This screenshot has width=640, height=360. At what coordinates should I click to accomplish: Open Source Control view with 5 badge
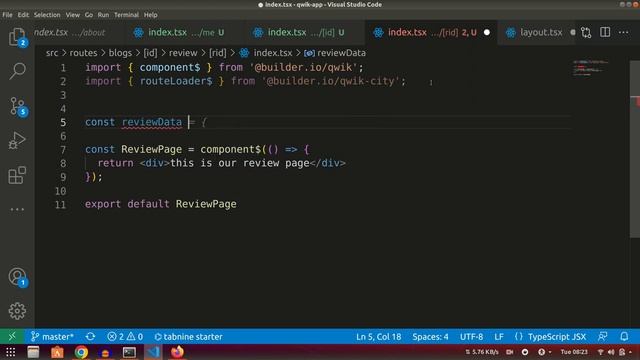[x=17, y=106]
